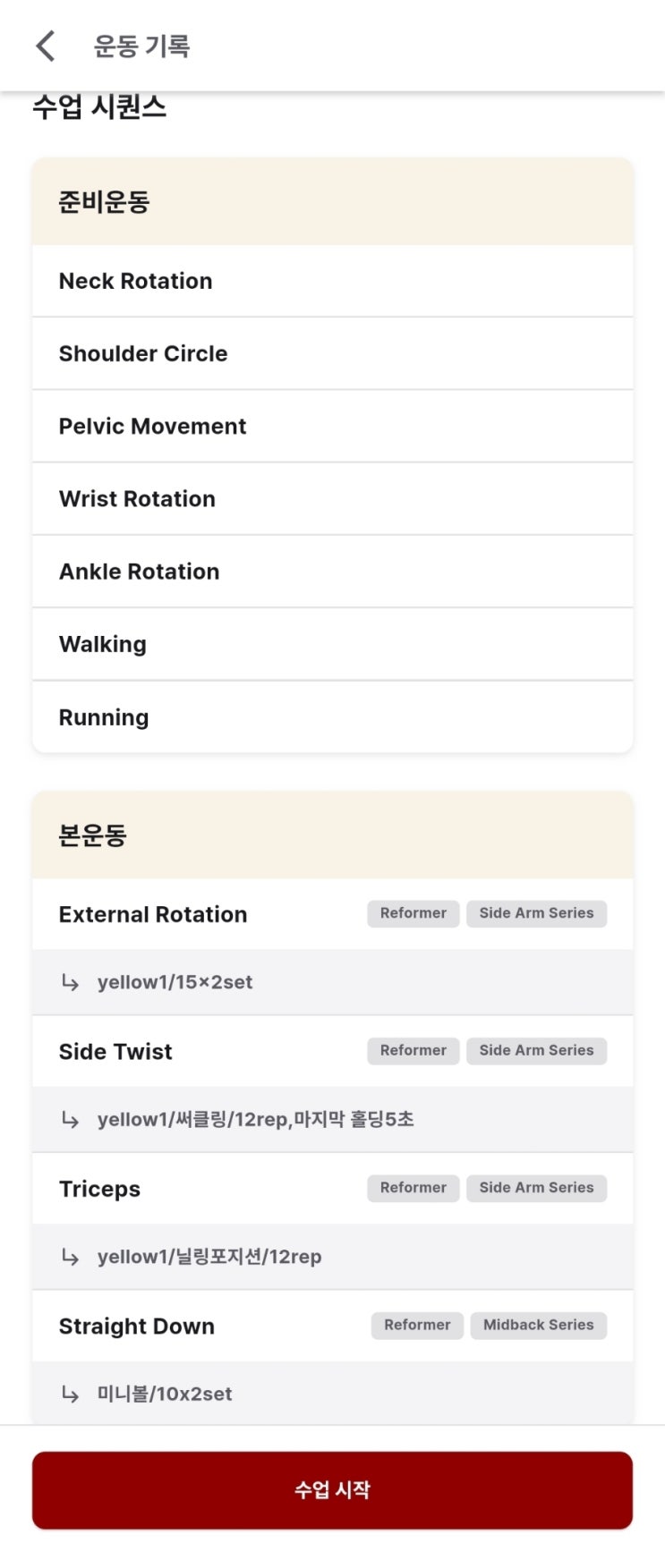Select the Side Twist exercise
The image size is (665, 1568).
(x=115, y=1051)
